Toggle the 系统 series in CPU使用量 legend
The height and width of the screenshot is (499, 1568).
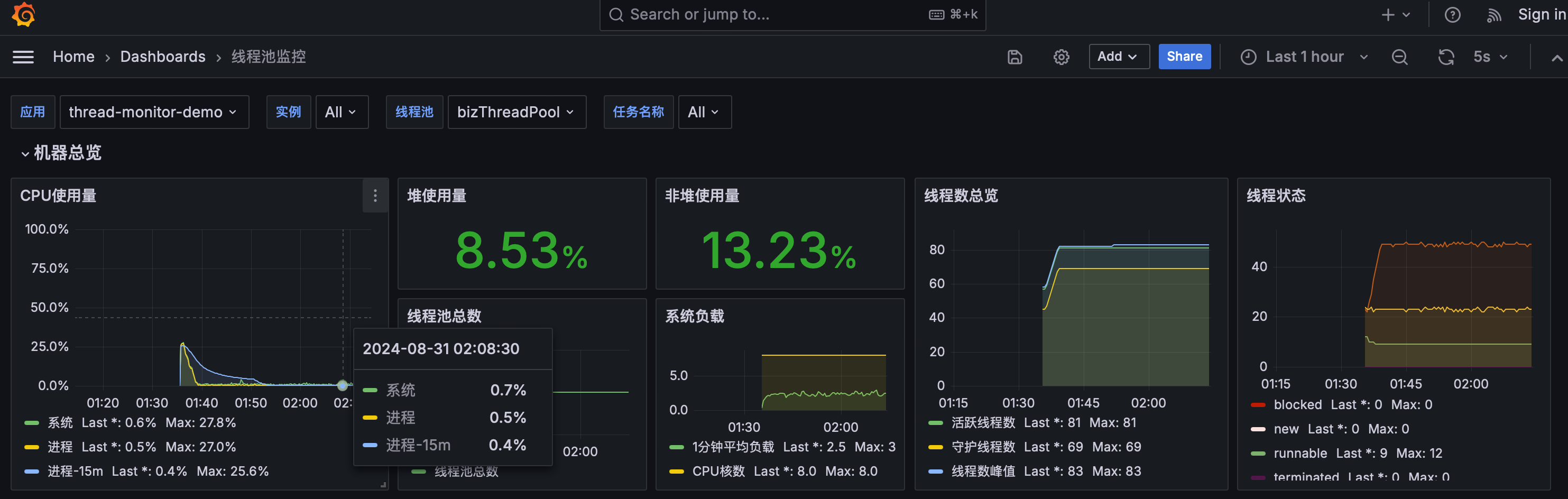coord(60,422)
